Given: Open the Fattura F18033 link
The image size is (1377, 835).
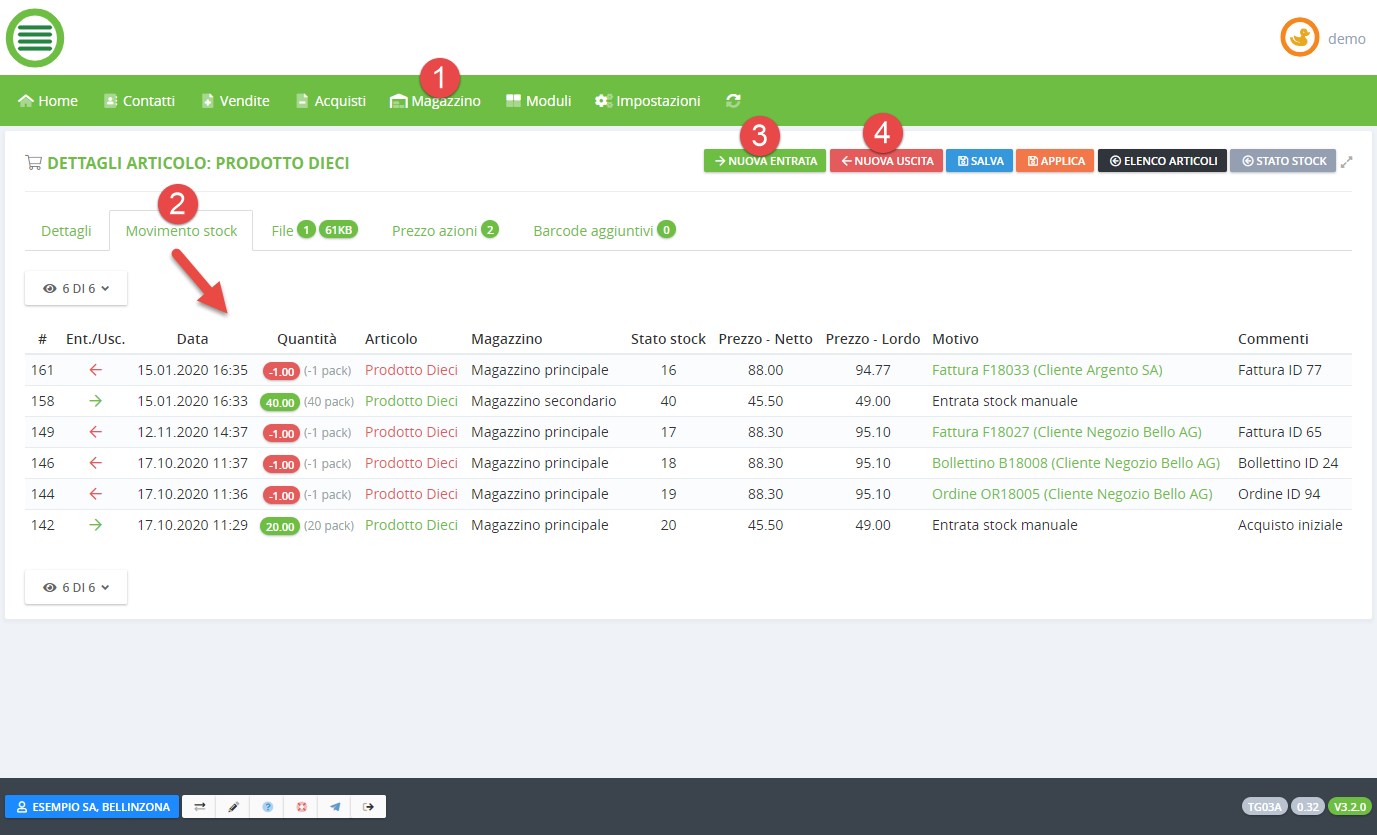Looking at the screenshot, I should pyautogui.click(x=1046, y=370).
